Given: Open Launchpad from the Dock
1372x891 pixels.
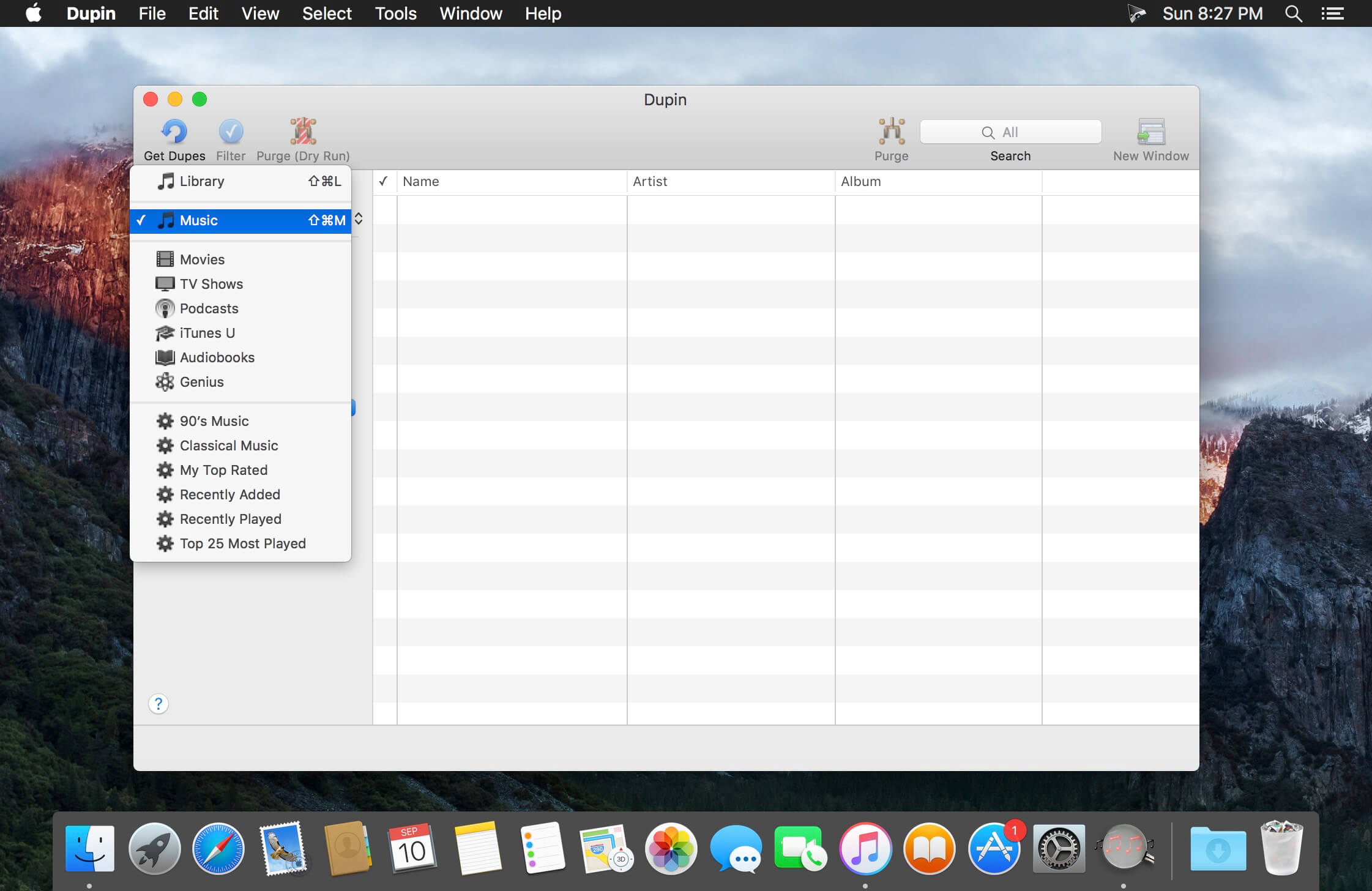Looking at the screenshot, I should 154,848.
